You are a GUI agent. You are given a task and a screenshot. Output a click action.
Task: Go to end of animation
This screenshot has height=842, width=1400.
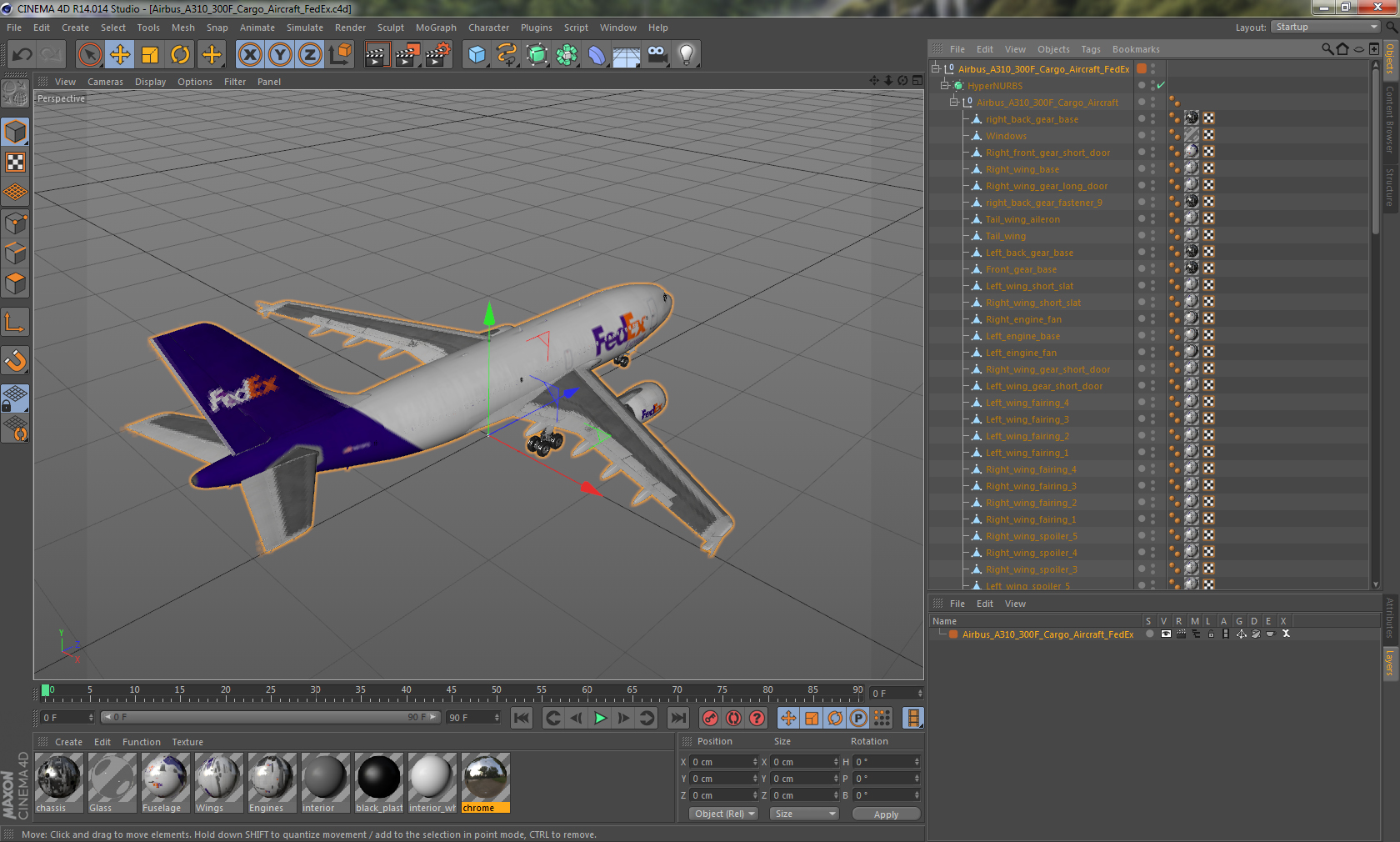(x=679, y=718)
